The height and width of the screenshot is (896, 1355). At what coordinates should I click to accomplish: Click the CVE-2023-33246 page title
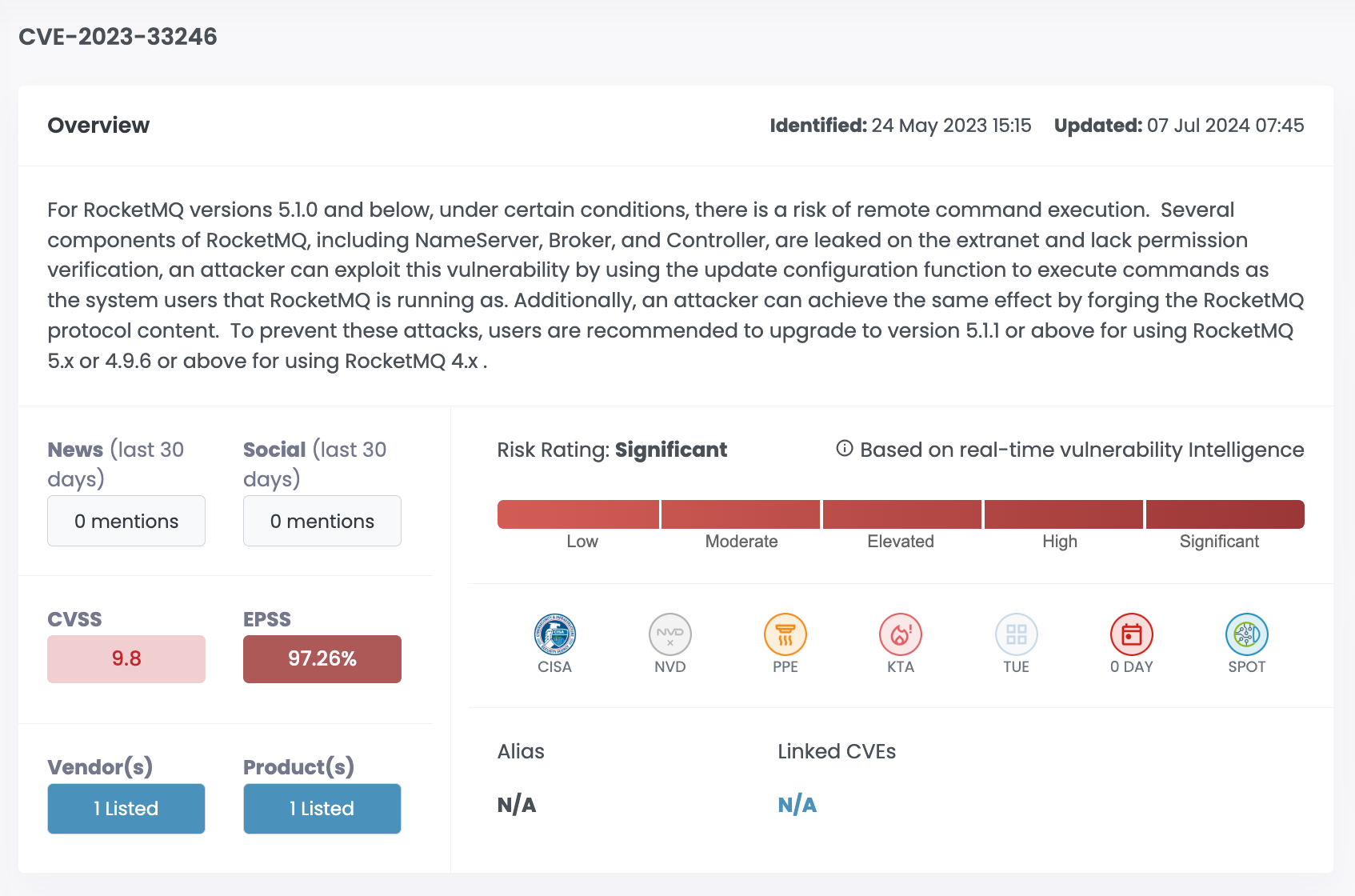pyautogui.click(x=118, y=37)
